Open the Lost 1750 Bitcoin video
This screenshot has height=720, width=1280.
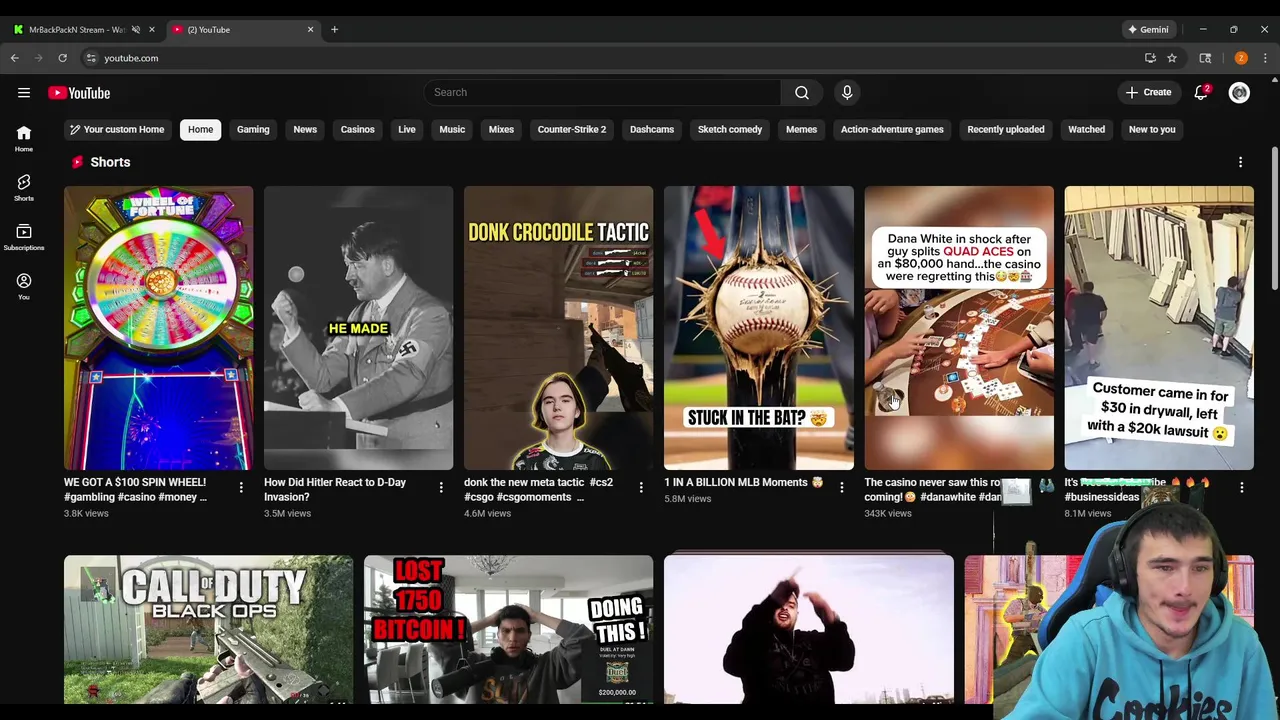[509, 630]
